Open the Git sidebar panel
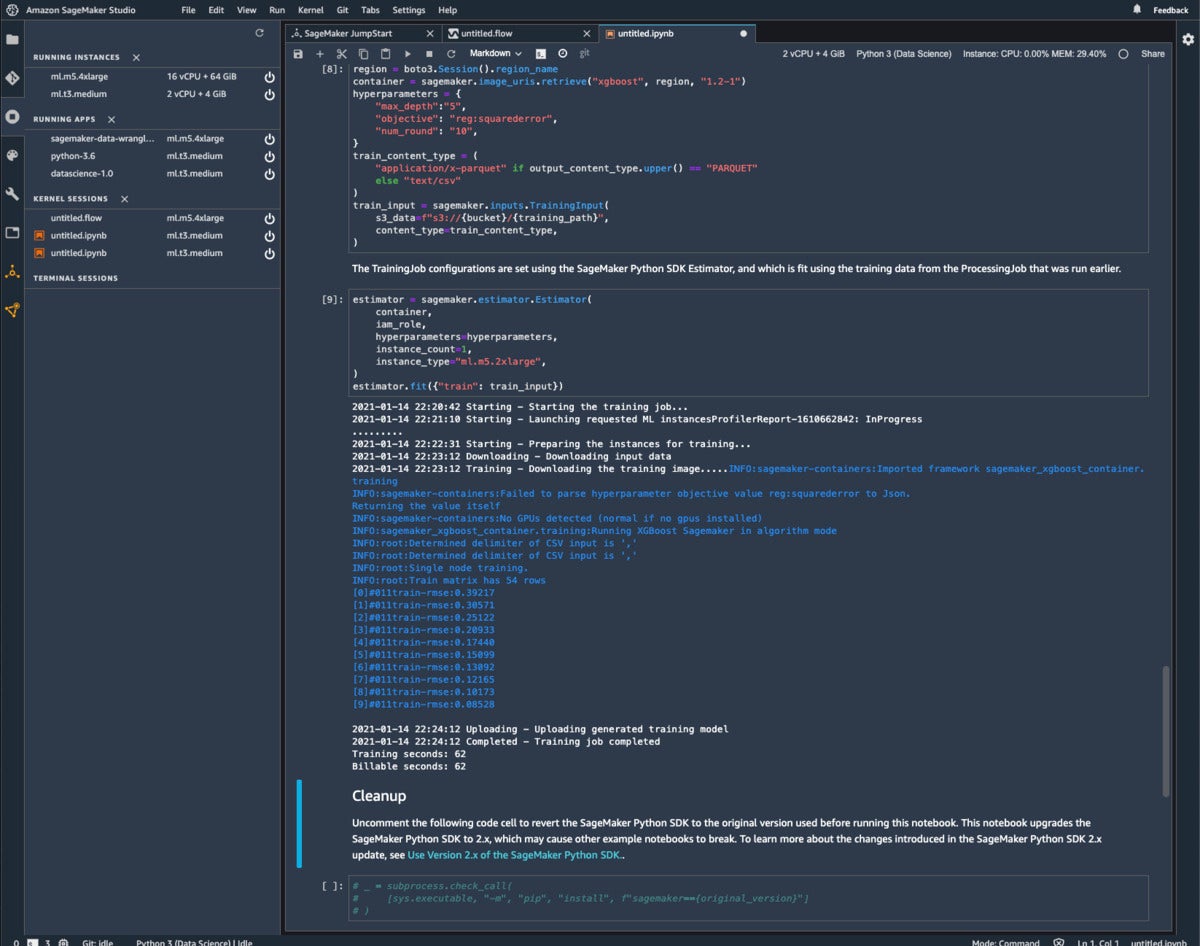 (x=12, y=78)
